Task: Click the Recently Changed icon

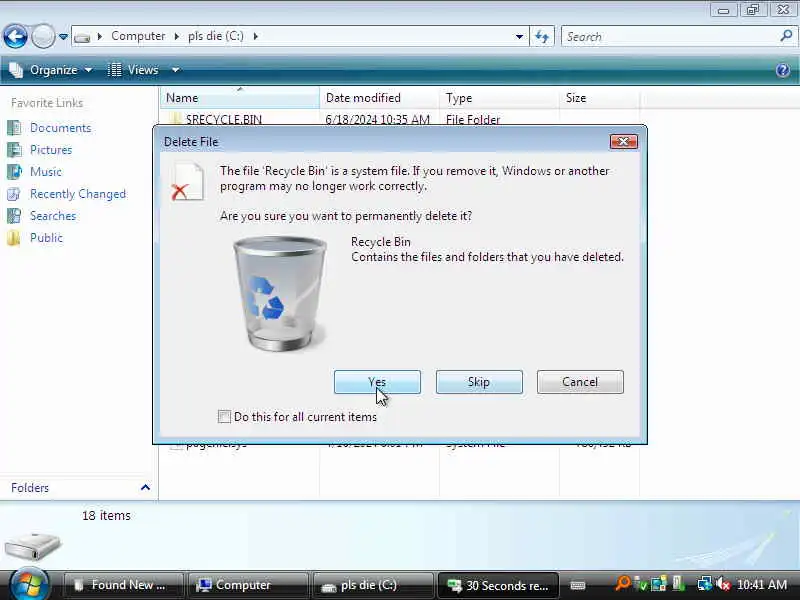Action: pyautogui.click(x=14, y=194)
